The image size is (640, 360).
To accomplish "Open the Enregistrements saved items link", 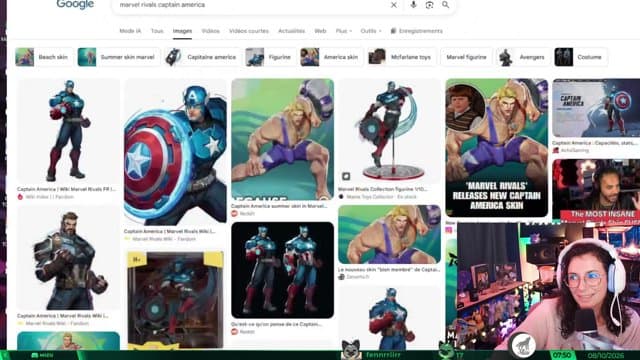I will click(416, 31).
